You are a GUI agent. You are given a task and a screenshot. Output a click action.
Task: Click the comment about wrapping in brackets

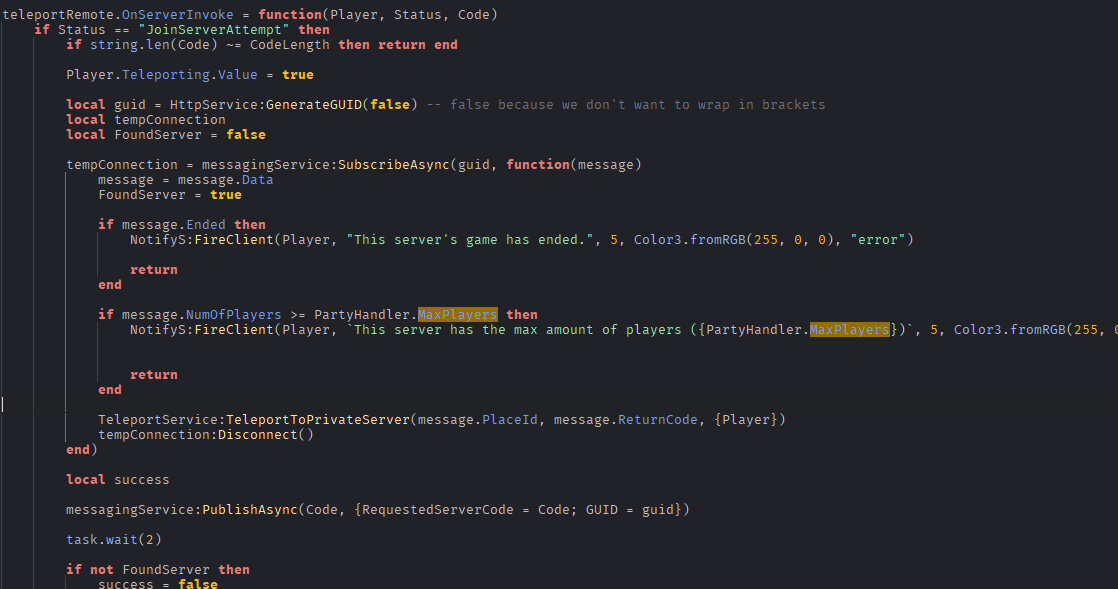coord(626,104)
